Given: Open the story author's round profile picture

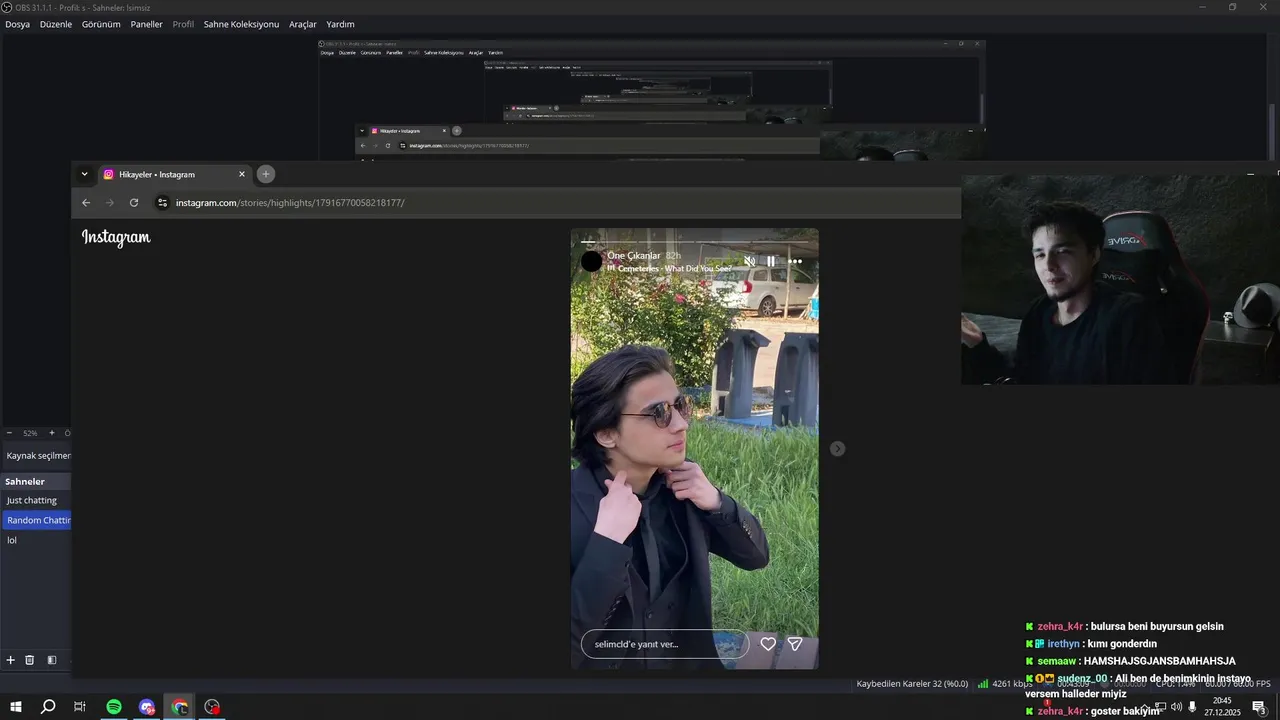Looking at the screenshot, I should pyautogui.click(x=592, y=261).
